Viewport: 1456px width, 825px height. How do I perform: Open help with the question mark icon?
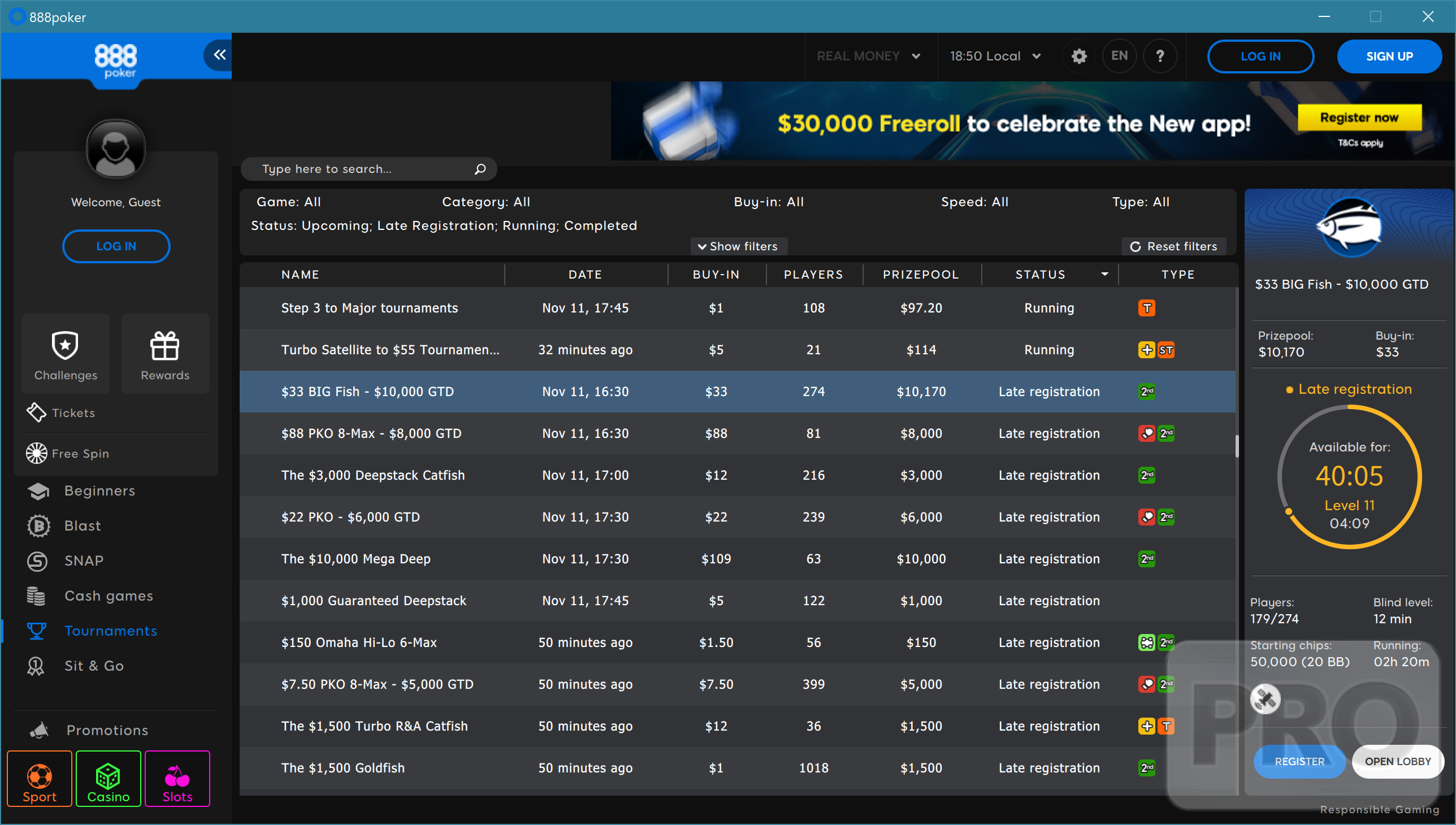point(1160,56)
